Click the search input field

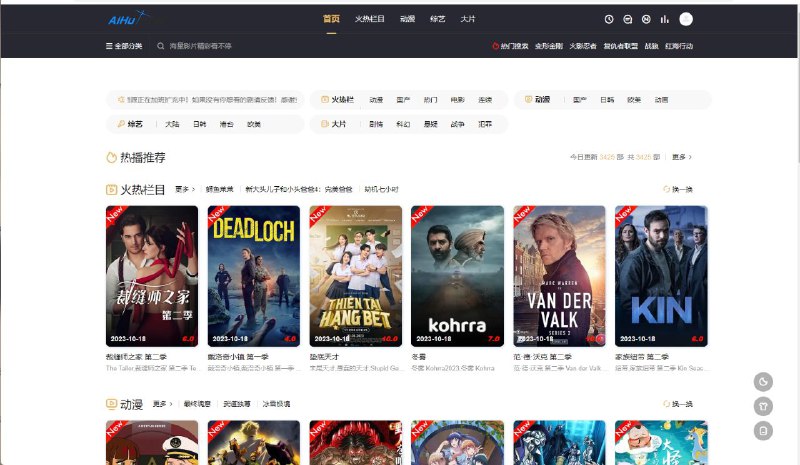click(x=200, y=46)
